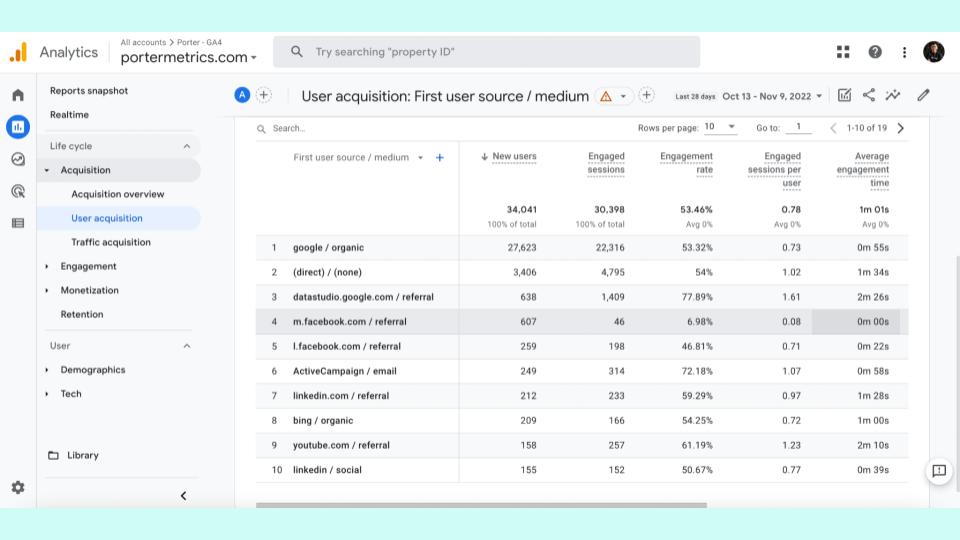The image size is (960, 540).
Task: Open the more options vertical dots
Action: [904, 52]
